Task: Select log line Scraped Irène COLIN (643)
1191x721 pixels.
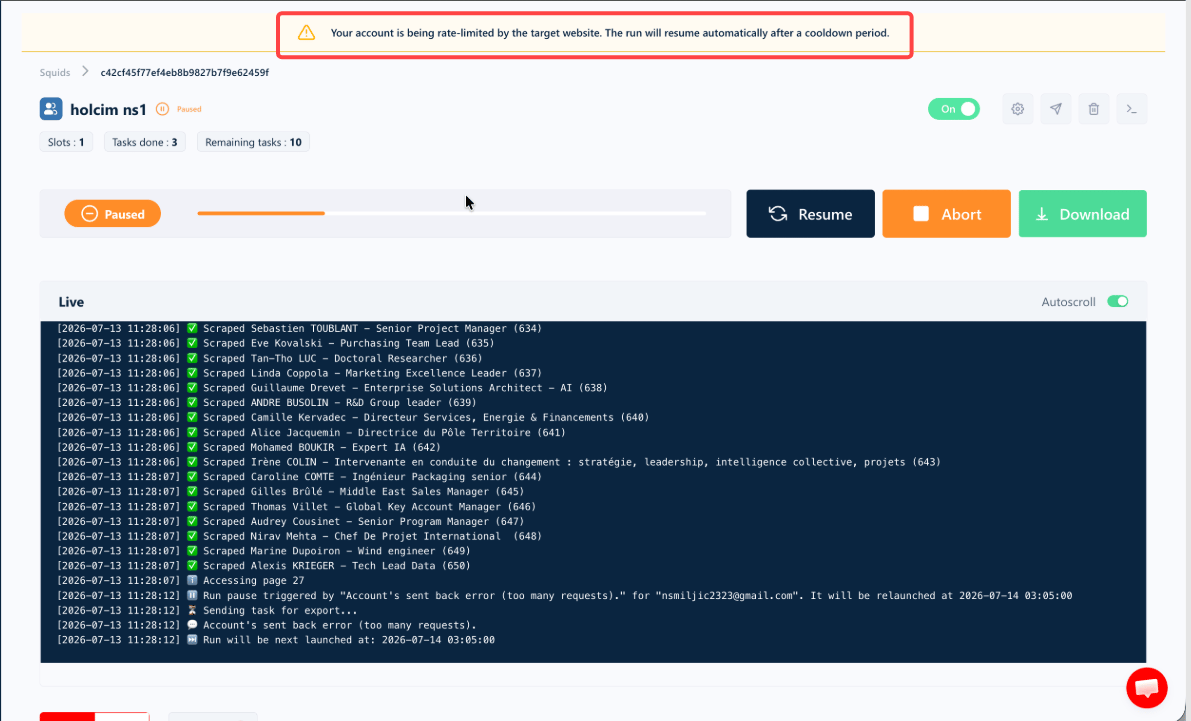Action: (x=499, y=462)
